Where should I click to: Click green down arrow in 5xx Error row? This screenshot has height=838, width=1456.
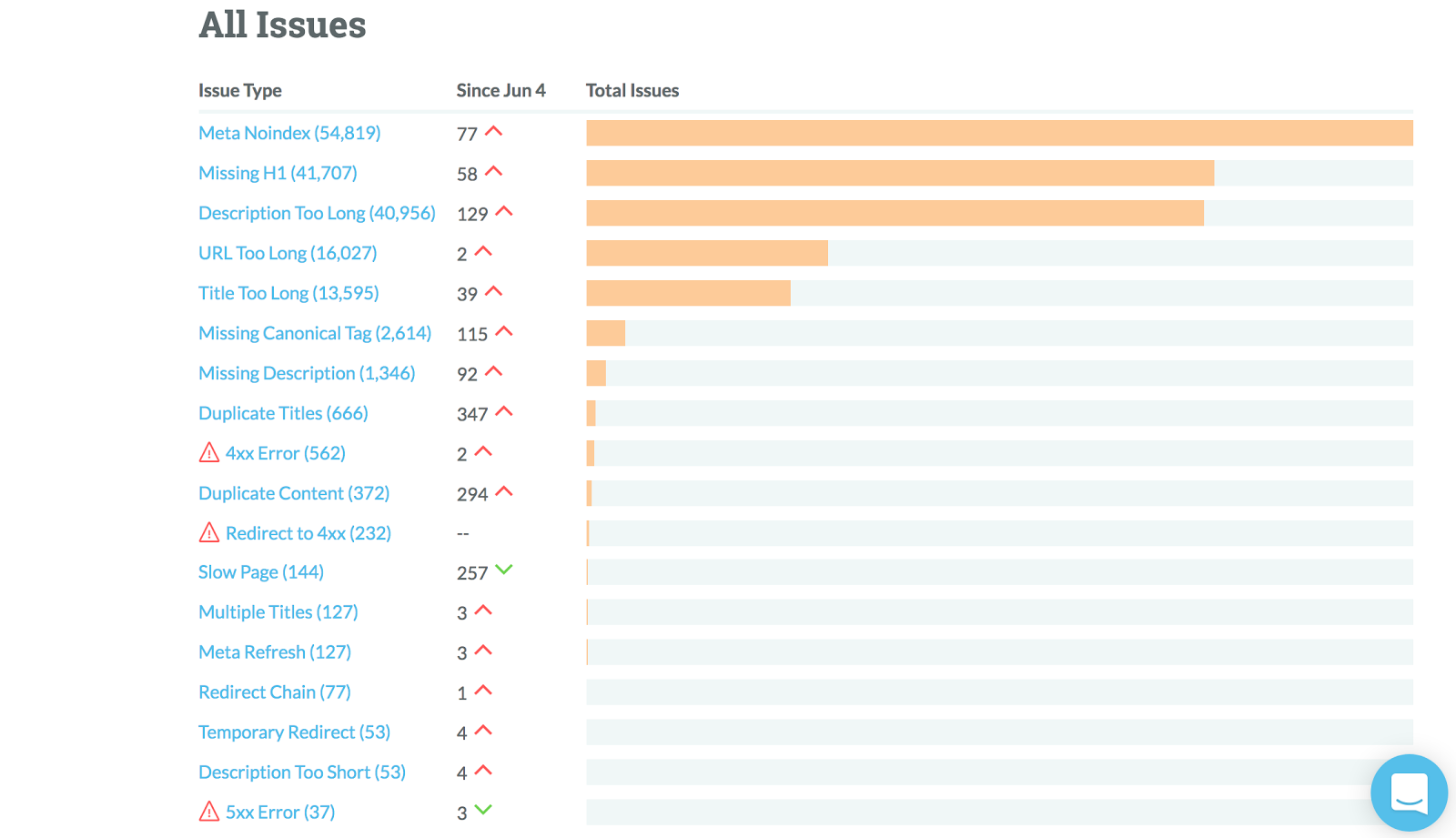pyautogui.click(x=483, y=810)
